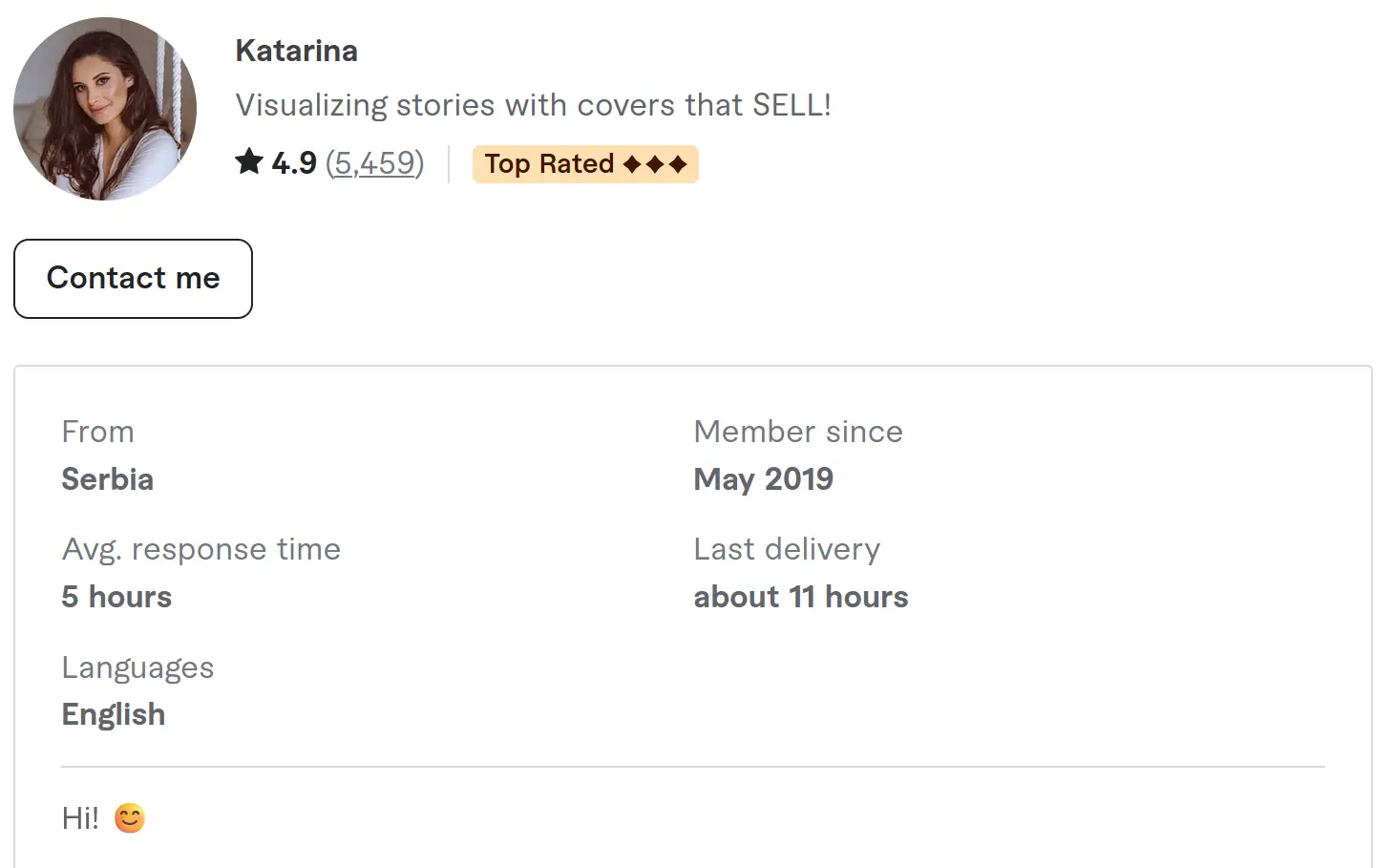
Task: Select the 4.9 rating score
Action: 294,163
